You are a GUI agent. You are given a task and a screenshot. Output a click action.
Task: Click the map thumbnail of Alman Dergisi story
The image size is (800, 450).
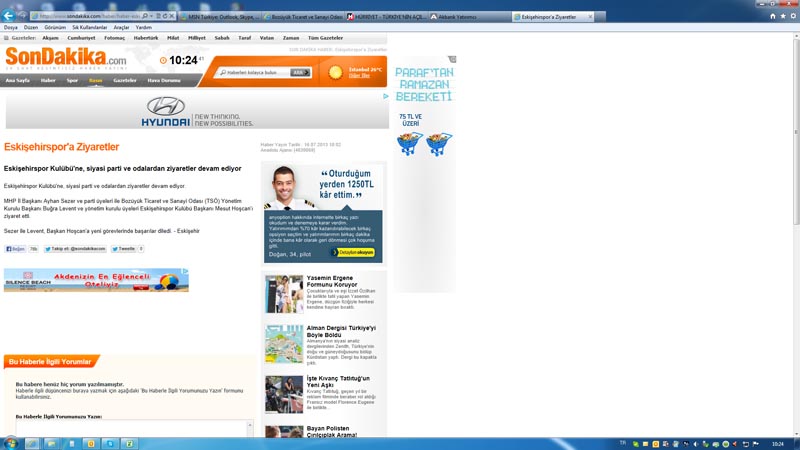pos(284,344)
